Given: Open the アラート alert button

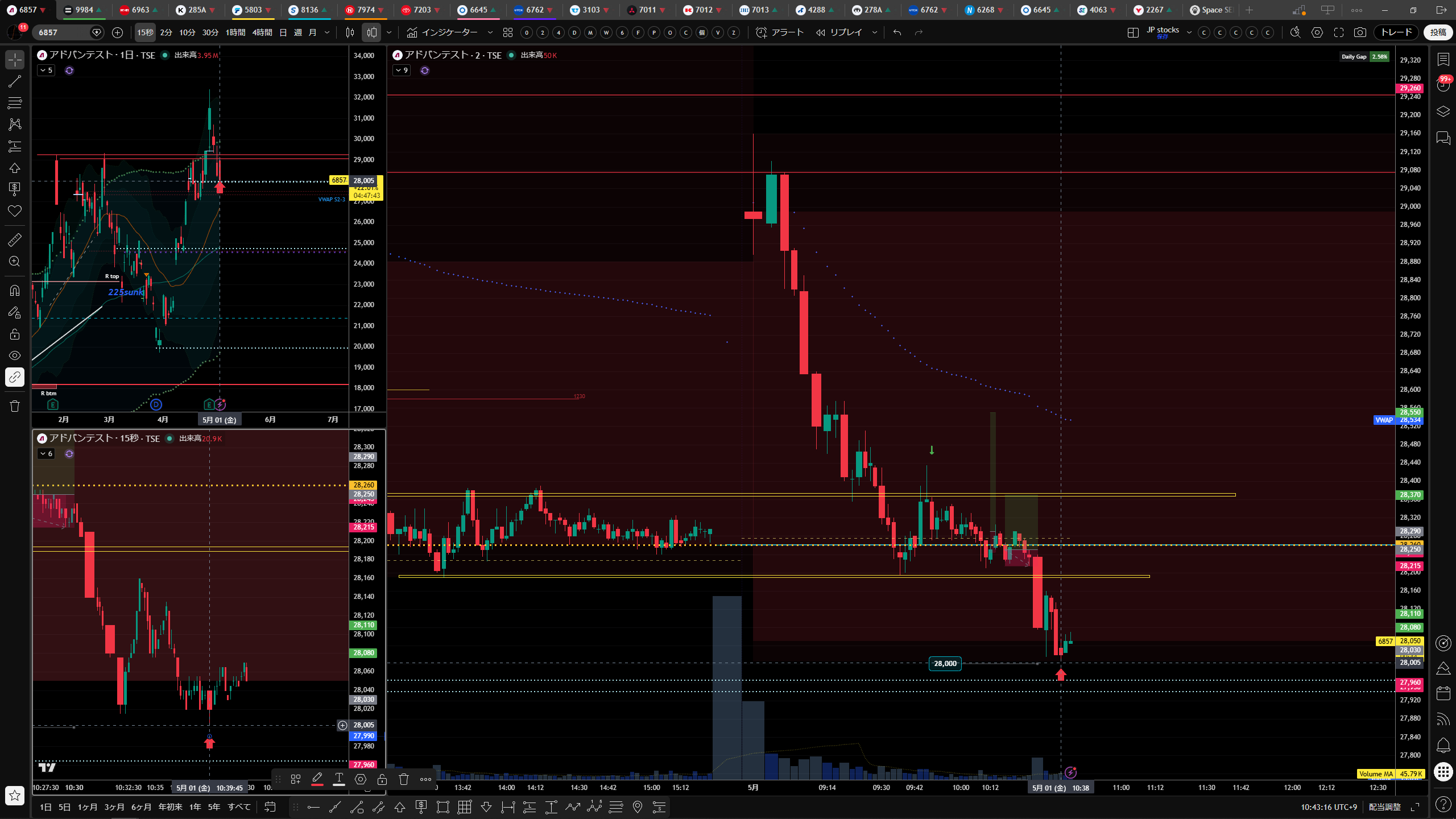Looking at the screenshot, I should (x=779, y=32).
